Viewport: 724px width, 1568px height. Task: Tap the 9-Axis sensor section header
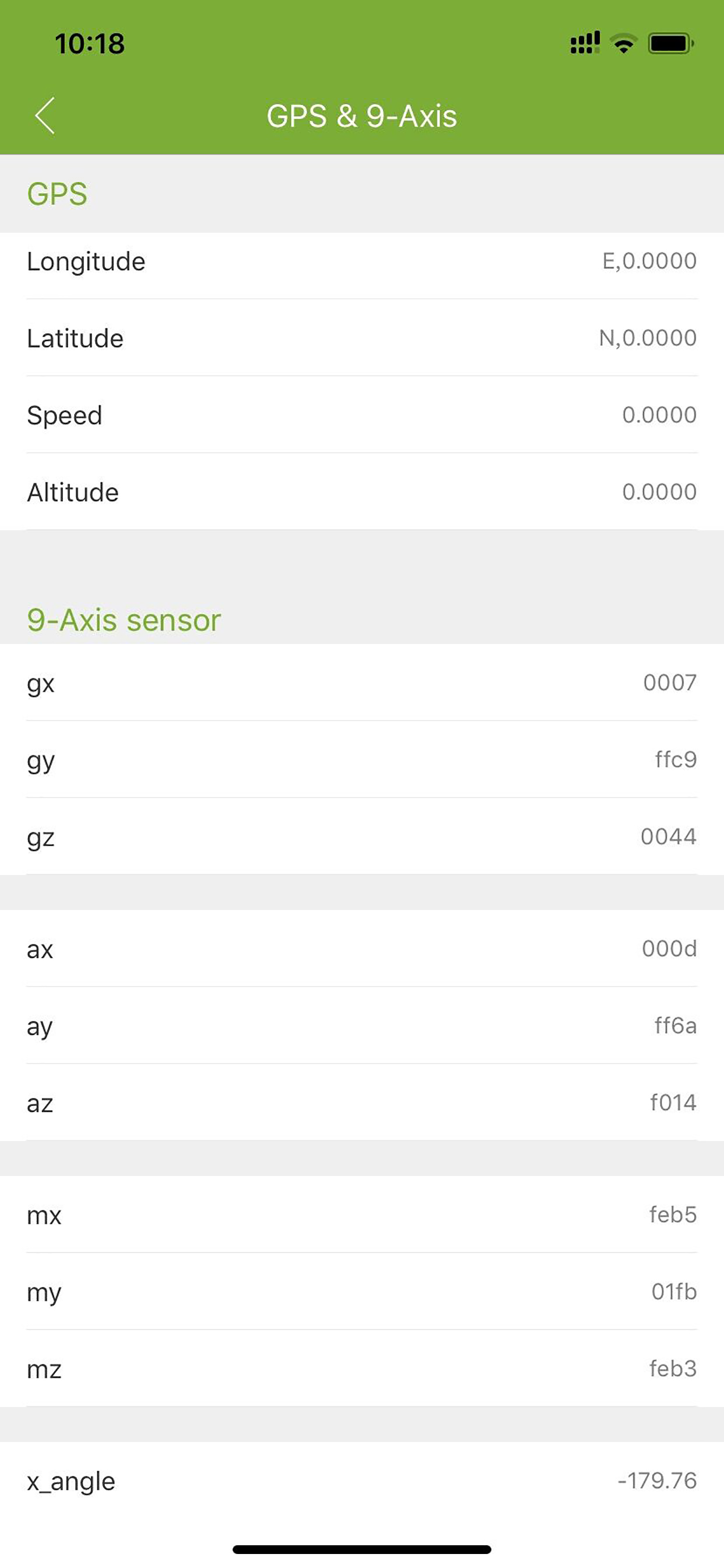coord(124,620)
